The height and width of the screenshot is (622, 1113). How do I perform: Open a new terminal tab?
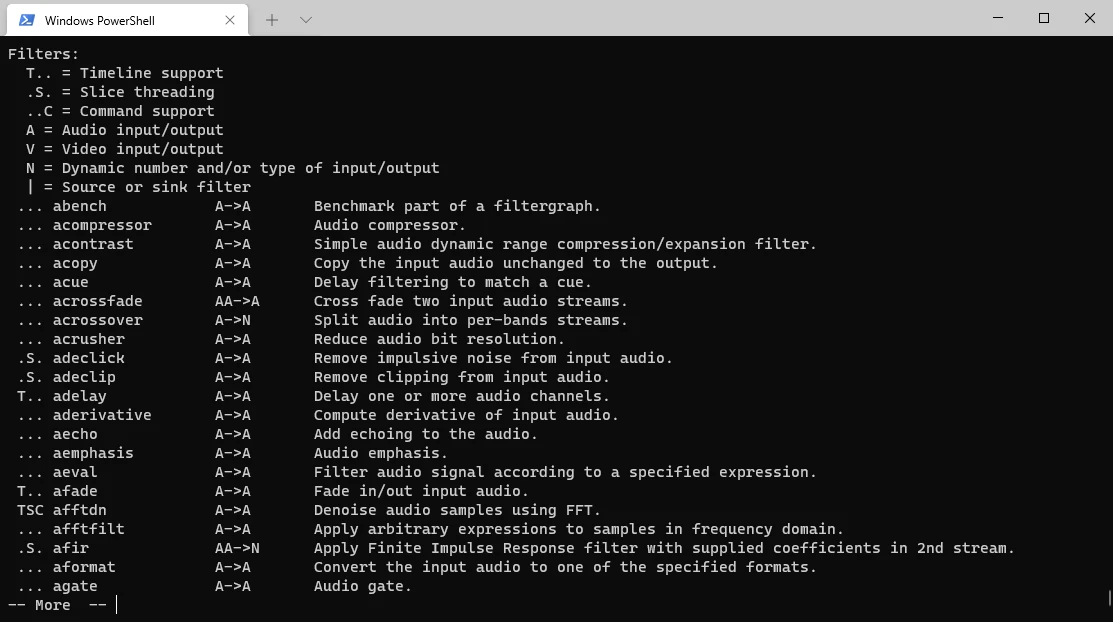(272, 20)
